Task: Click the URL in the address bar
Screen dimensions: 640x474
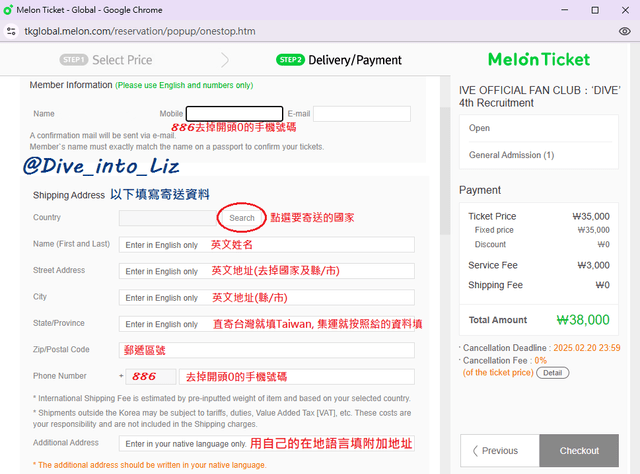Action: point(140,31)
